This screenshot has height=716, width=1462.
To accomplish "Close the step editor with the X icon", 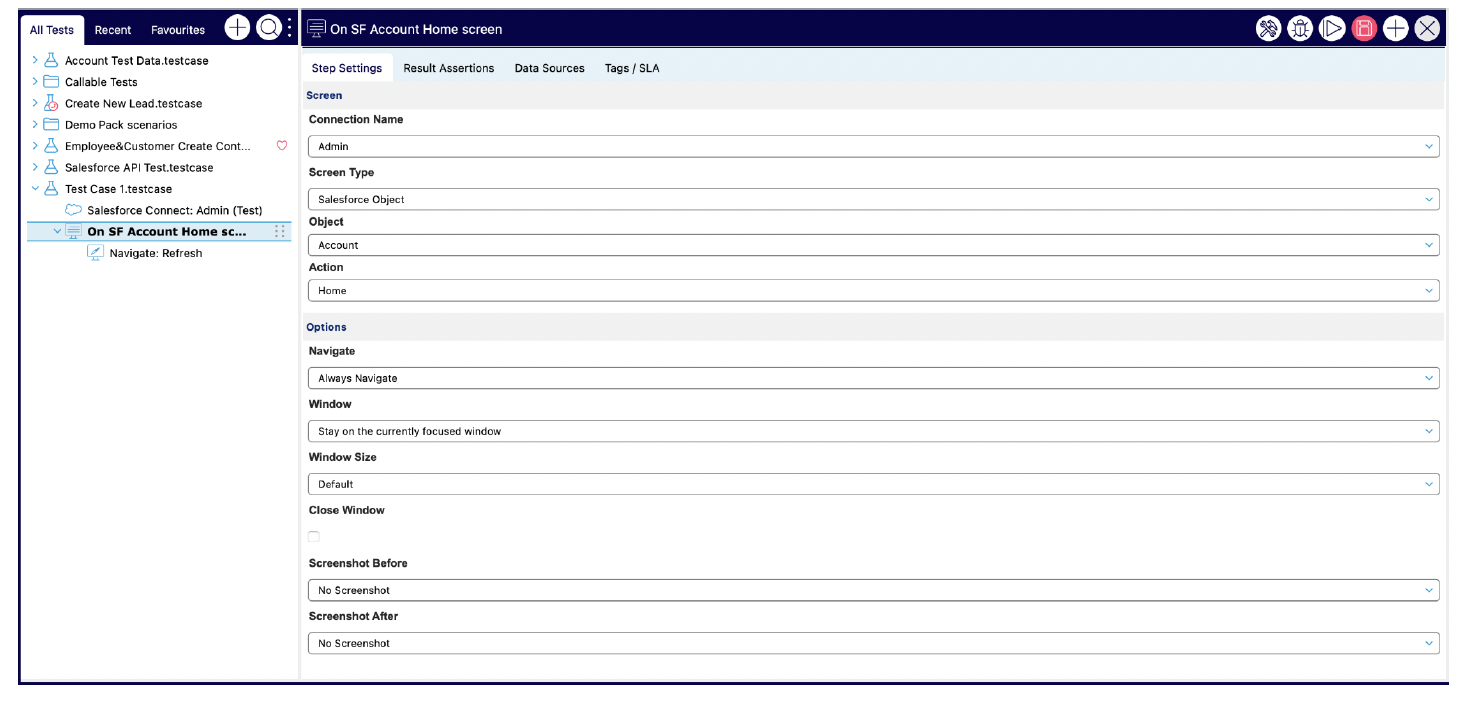I will (1427, 29).
